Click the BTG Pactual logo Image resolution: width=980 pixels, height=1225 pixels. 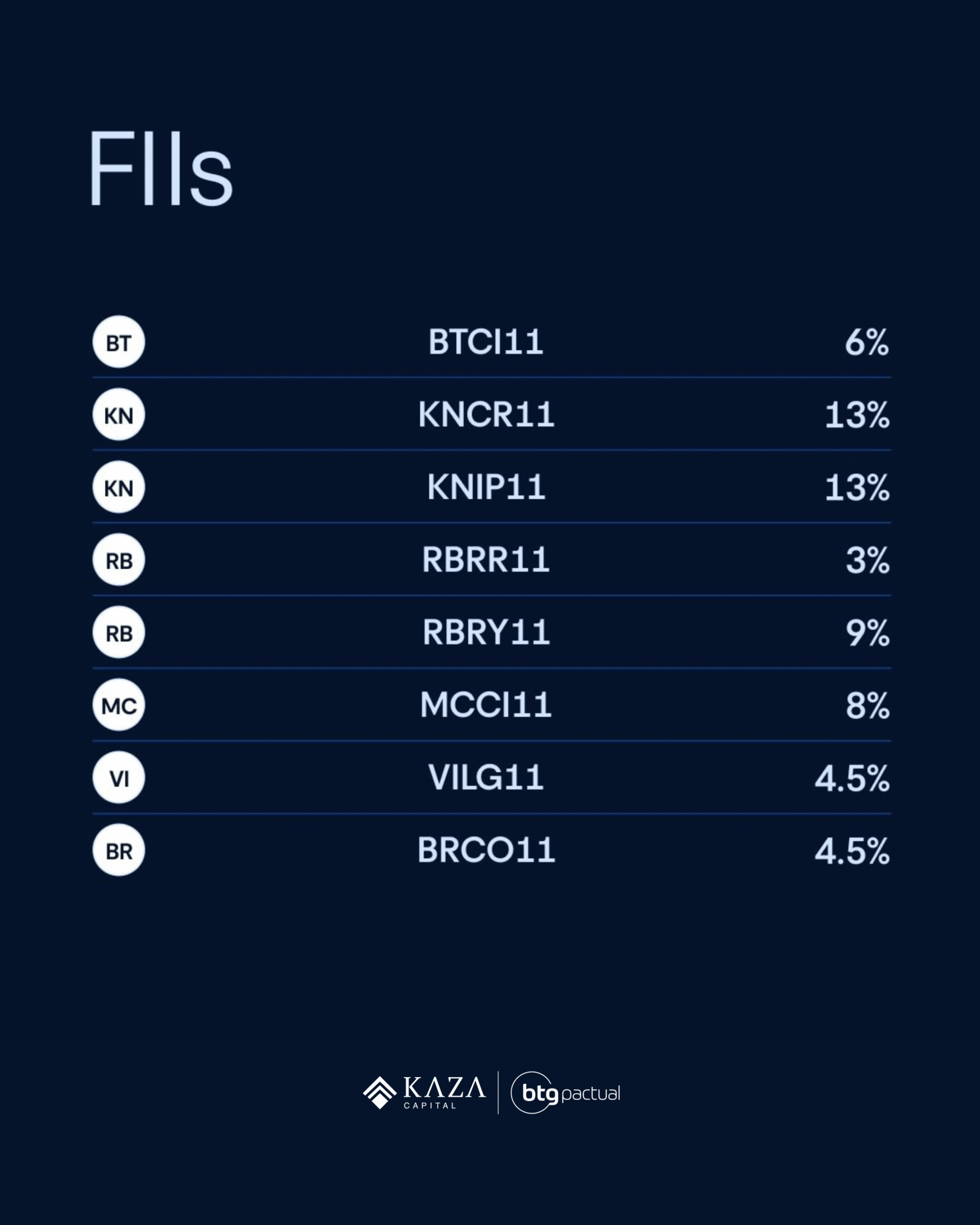tap(565, 1092)
